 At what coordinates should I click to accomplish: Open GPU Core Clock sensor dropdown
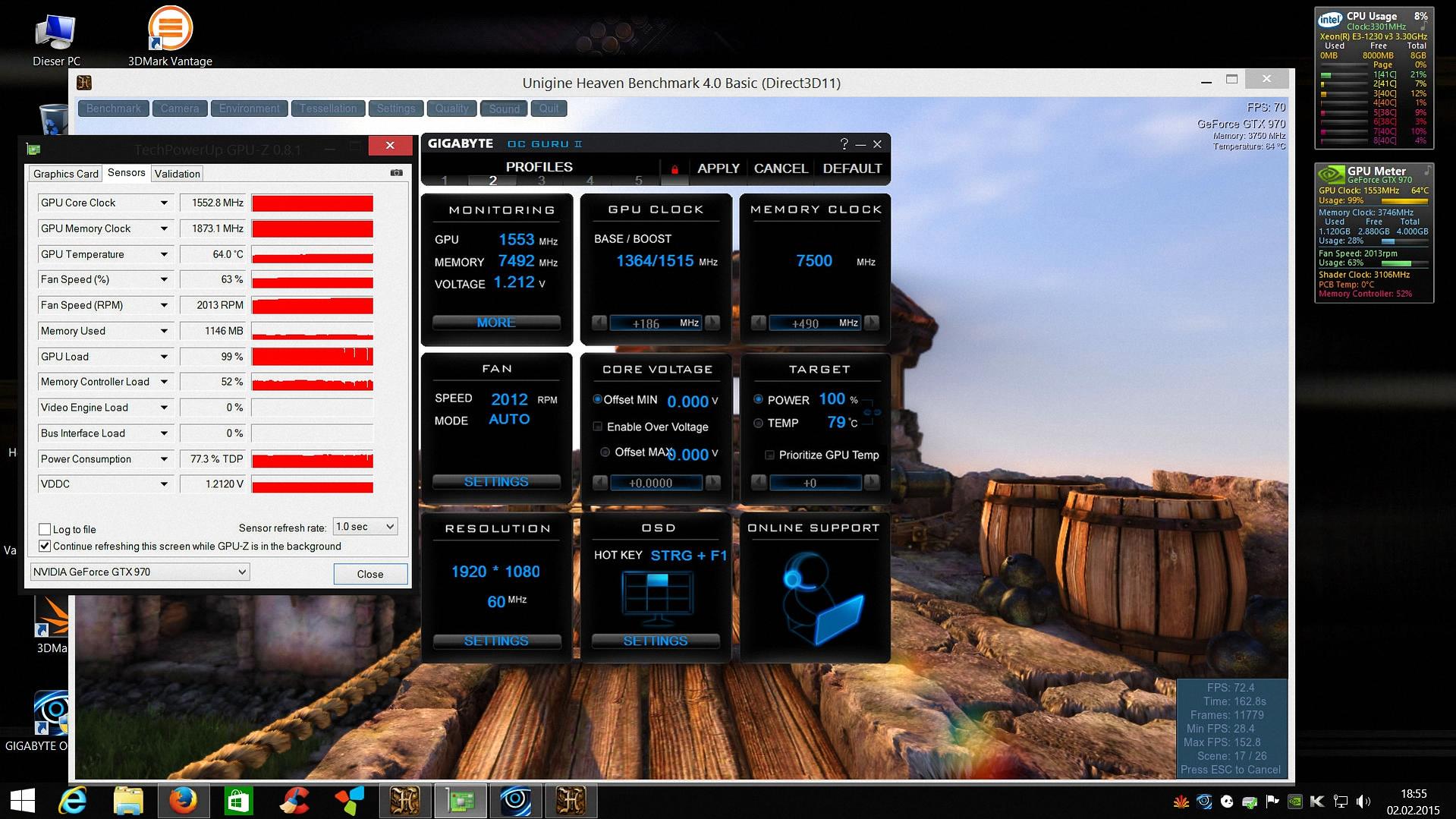click(x=164, y=203)
